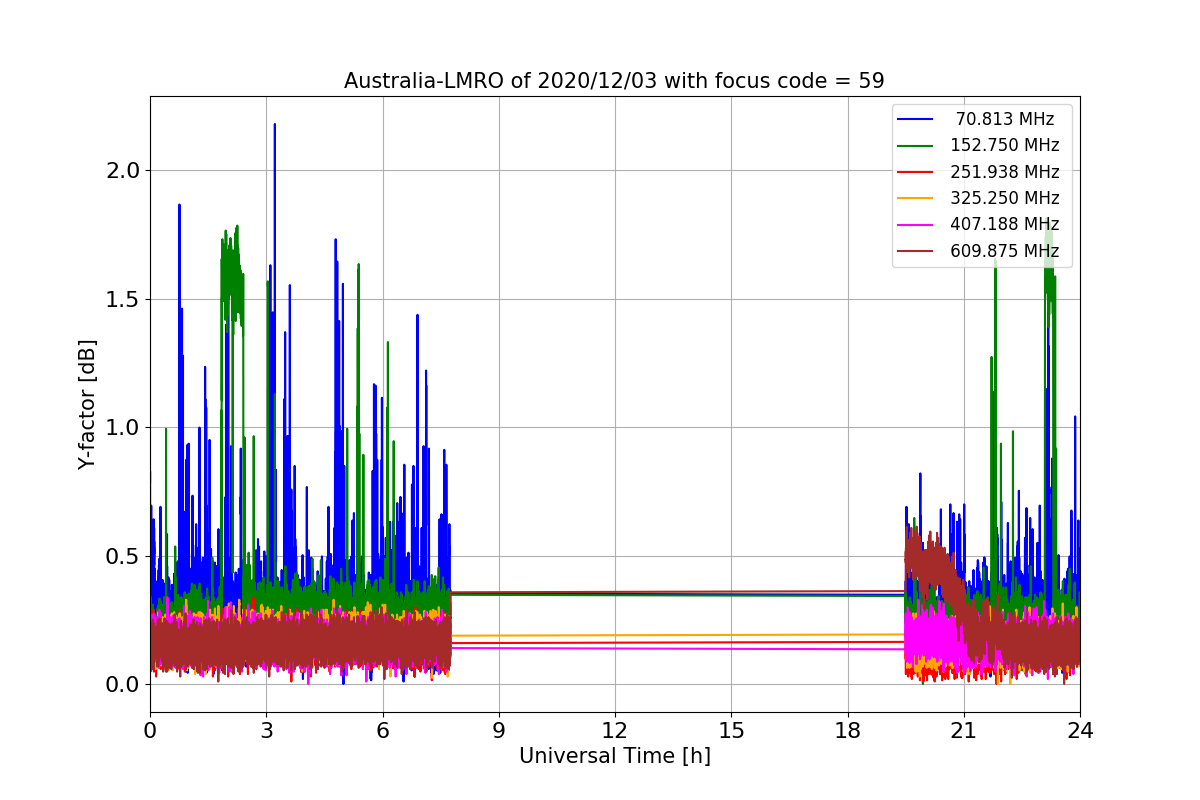The height and width of the screenshot is (800, 1200).
Task: Click the x-axis tick label '21'
Action: [963, 730]
